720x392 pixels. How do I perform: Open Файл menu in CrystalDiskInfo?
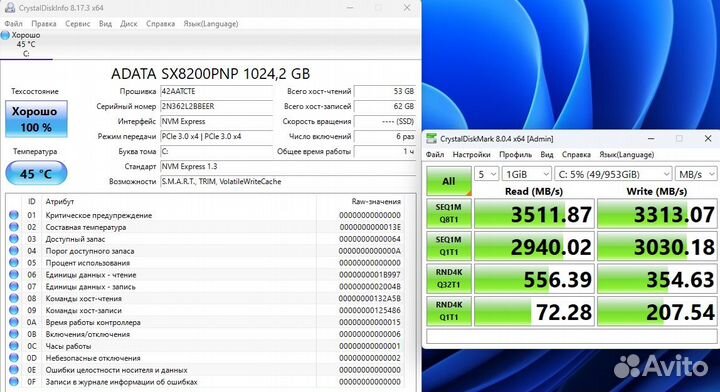13,23
